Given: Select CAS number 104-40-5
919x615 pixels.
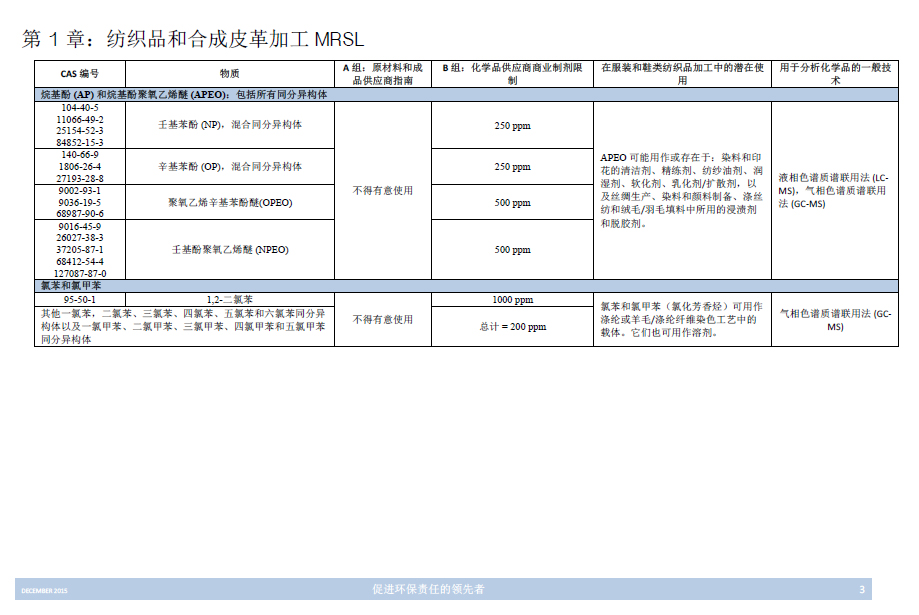Looking at the screenshot, I should point(80,107).
